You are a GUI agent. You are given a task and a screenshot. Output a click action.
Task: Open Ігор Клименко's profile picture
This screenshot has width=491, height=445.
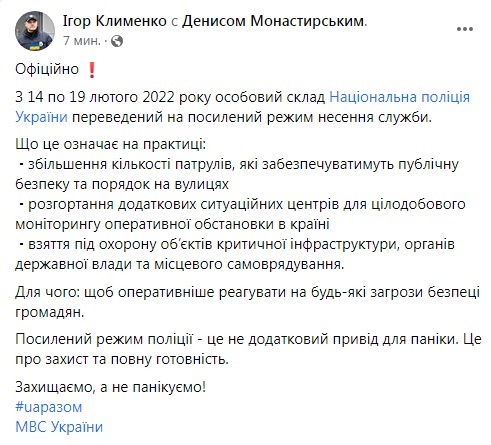(34, 31)
